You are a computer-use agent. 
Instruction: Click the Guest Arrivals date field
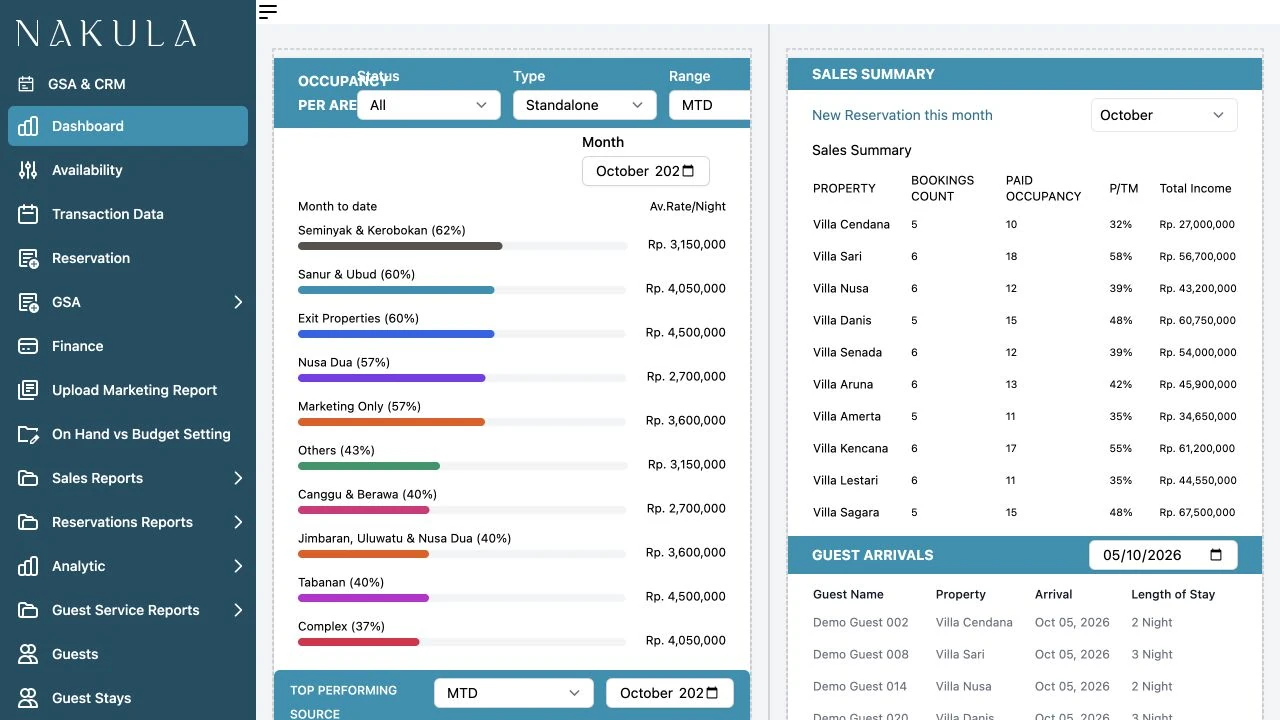coord(1163,555)
